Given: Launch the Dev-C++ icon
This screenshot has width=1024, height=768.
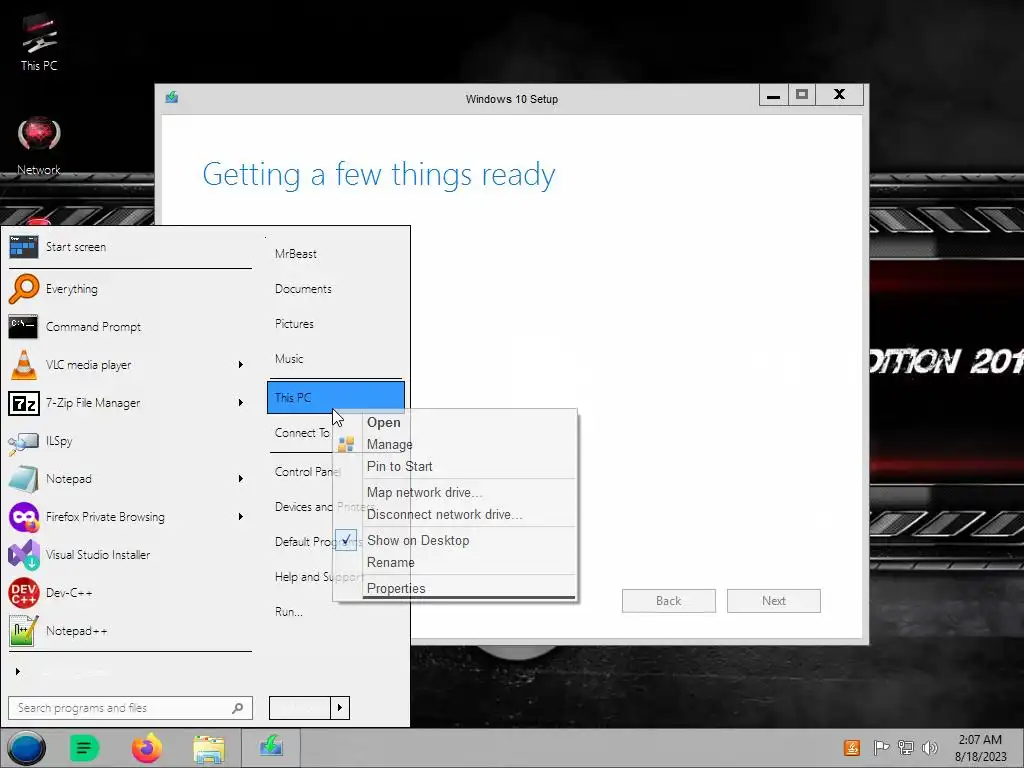Looking at the screenshot, I should [24, 593].
